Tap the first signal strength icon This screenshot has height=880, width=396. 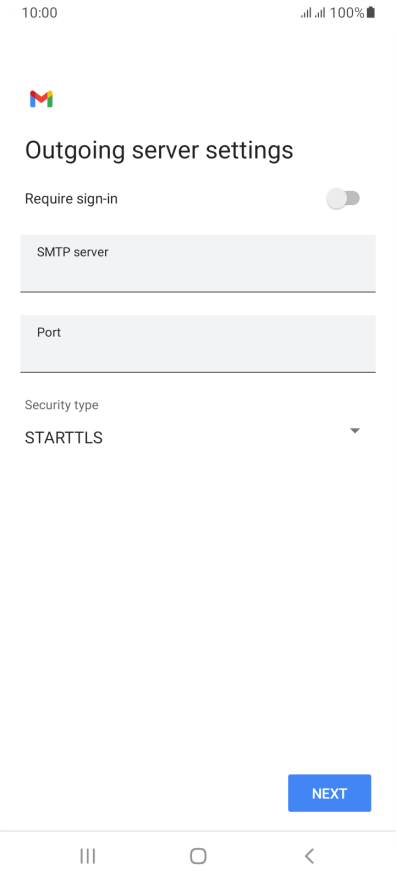(306, 12)
